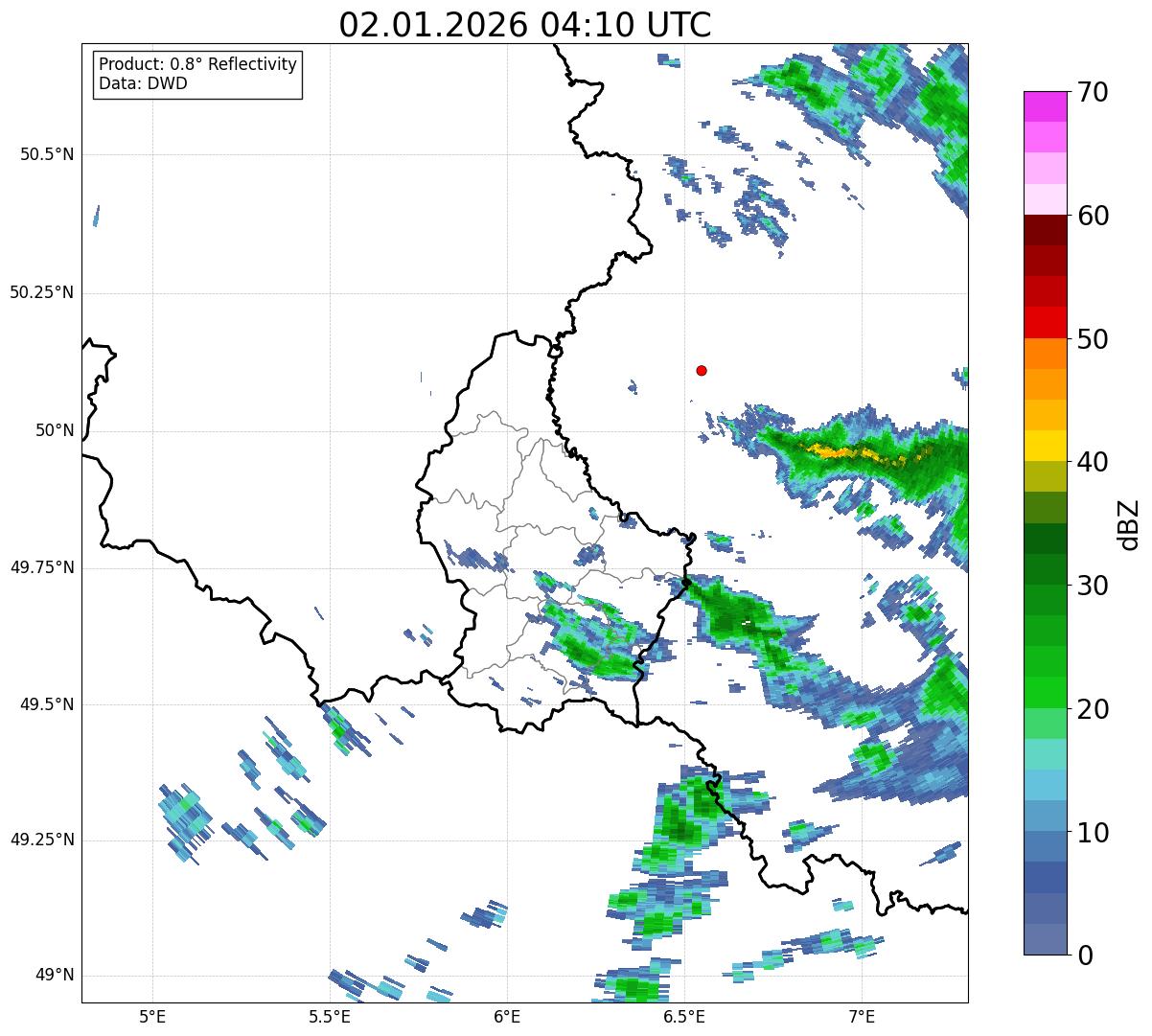Click the '49.75°N' latitude label
This screenshot has height=1036, width=1152.
(42, 567)
